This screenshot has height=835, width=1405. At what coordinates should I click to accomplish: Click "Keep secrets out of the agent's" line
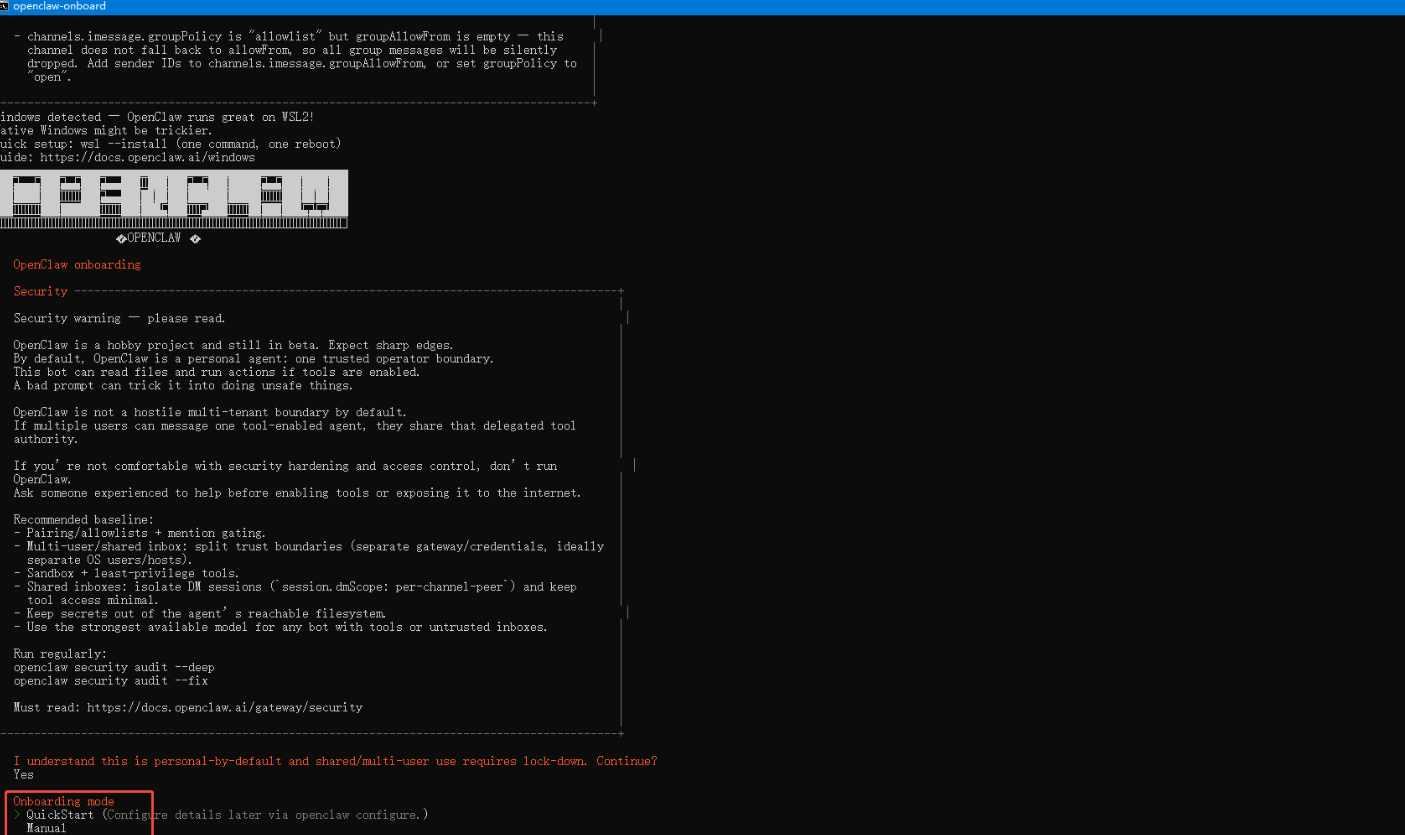[200, 613]
